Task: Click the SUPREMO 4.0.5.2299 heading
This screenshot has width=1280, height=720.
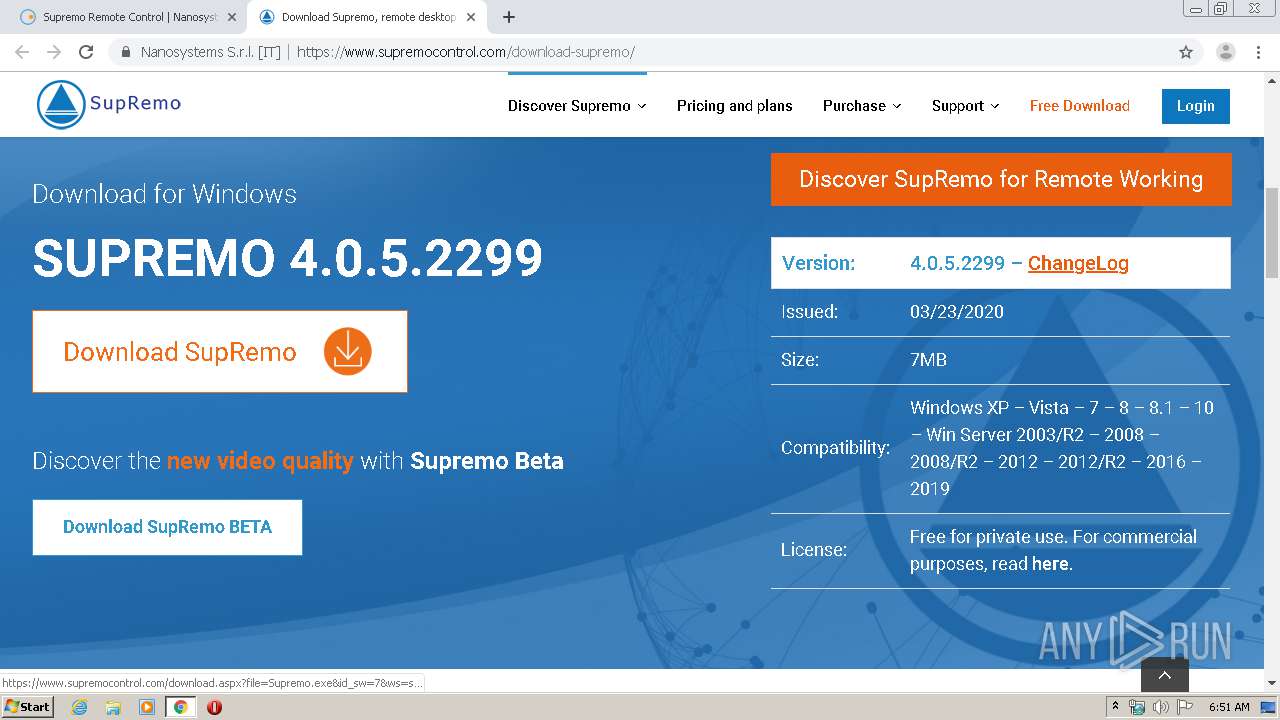Action: [288, 258]
